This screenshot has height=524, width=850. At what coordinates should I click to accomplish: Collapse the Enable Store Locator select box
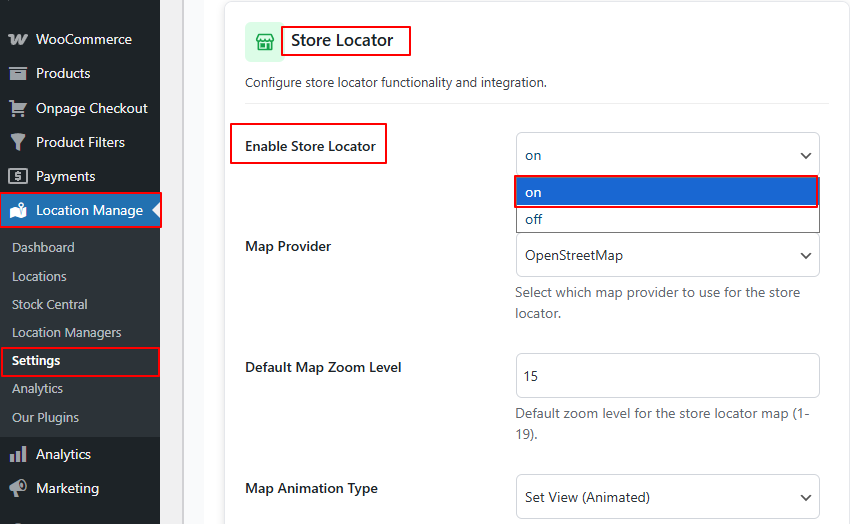tap(666, 155)
